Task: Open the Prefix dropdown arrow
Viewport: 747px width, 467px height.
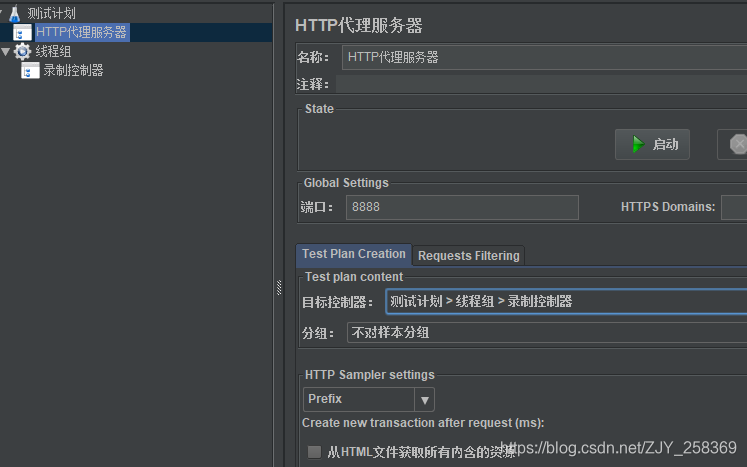Action: point(424,399)
